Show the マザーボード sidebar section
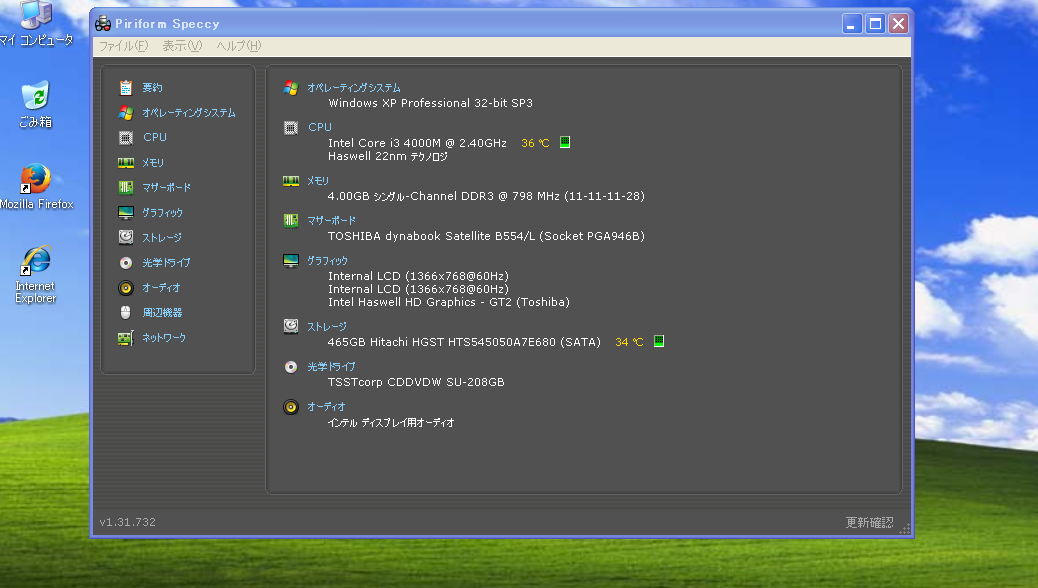This screenshot has width=1038, height=588. pyautogui.click(x=167, y=187)
